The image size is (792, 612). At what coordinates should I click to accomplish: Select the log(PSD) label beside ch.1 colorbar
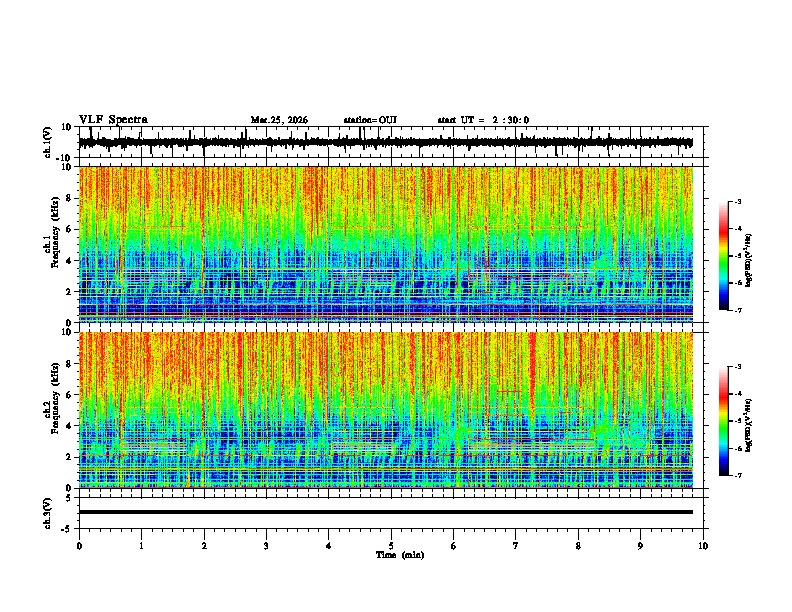coord(749,261)
